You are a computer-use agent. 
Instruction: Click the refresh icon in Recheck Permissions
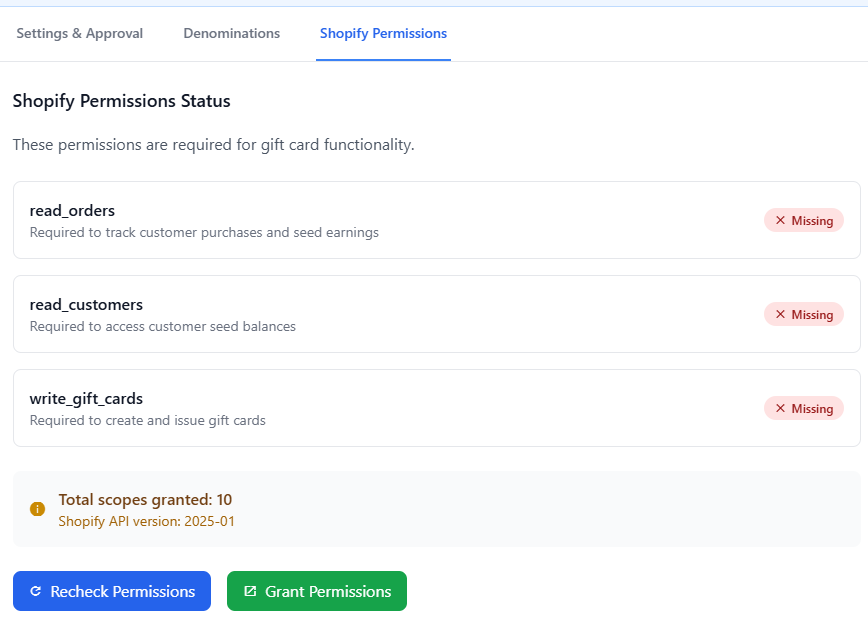(x=36, y=591)
